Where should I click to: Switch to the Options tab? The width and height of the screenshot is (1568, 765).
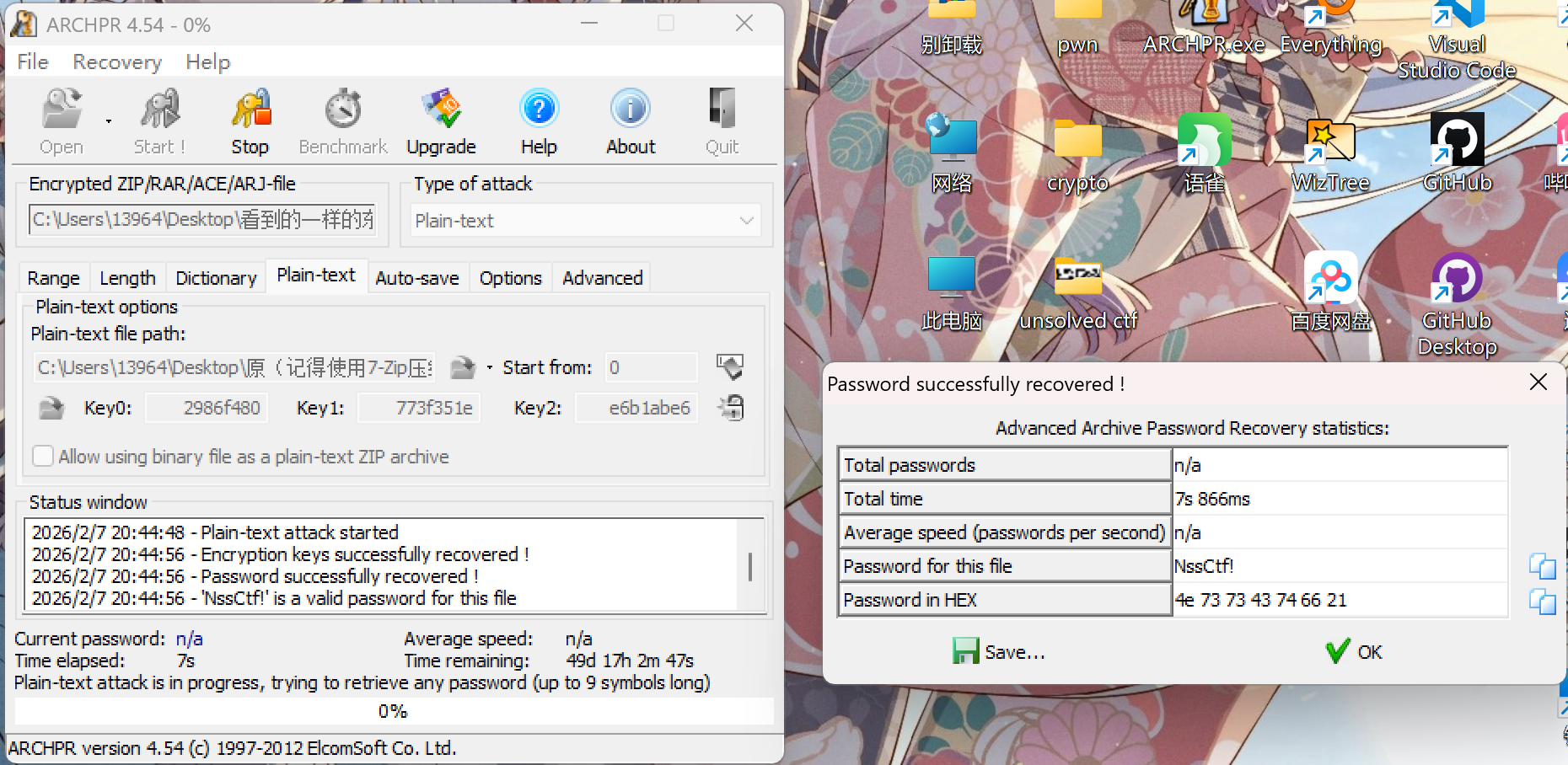[511, 278]
